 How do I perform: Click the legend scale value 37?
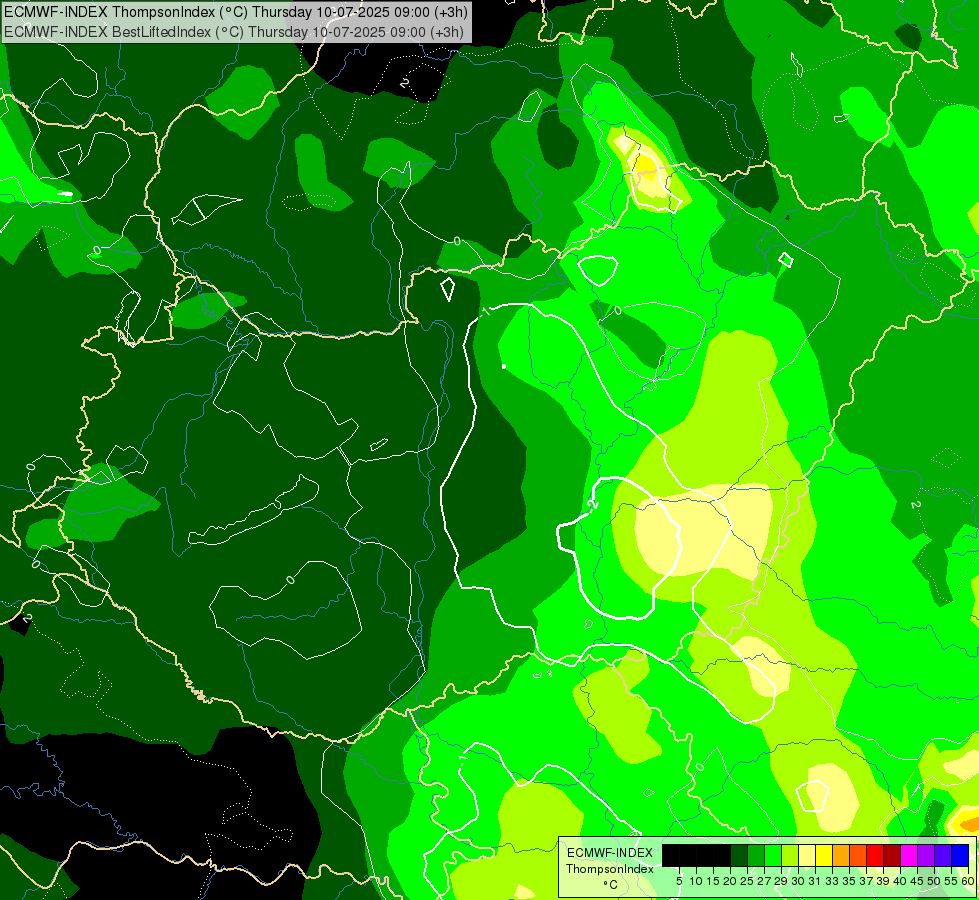[866, 881]
